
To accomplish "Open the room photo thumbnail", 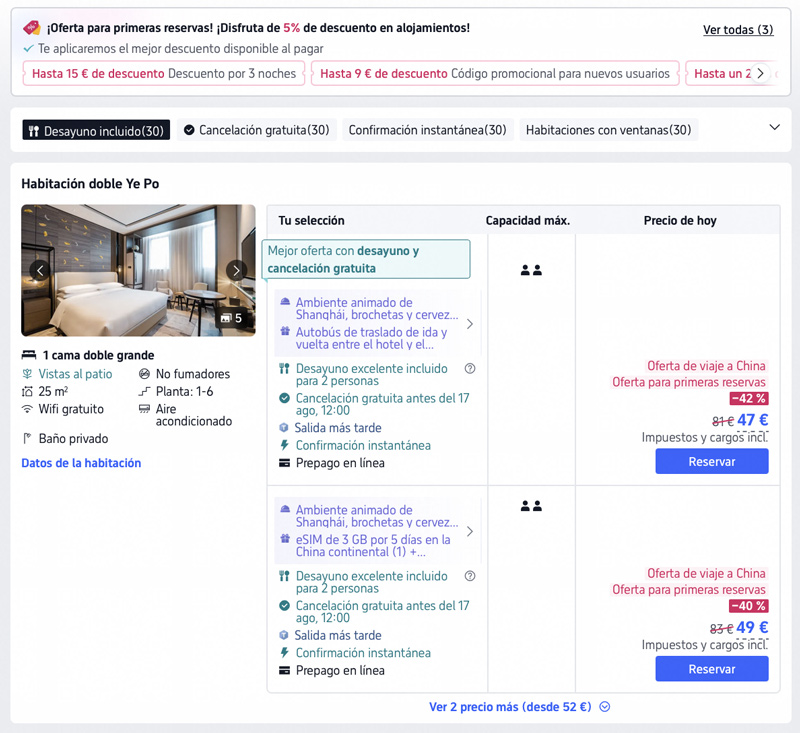I will tap(138, 270).
